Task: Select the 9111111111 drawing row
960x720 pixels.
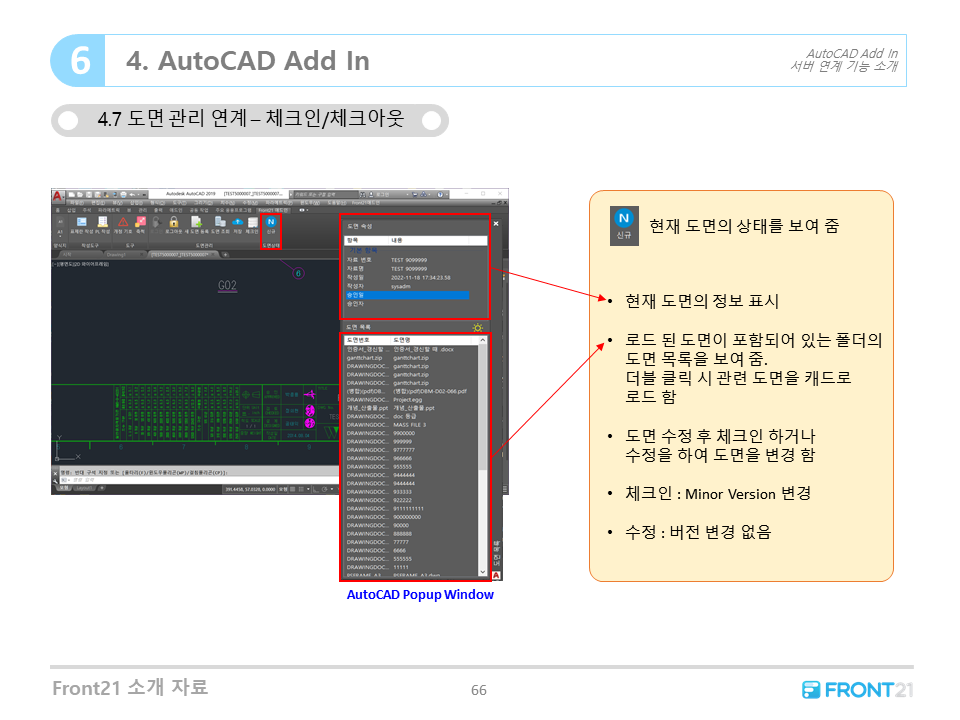Action: 411,509
